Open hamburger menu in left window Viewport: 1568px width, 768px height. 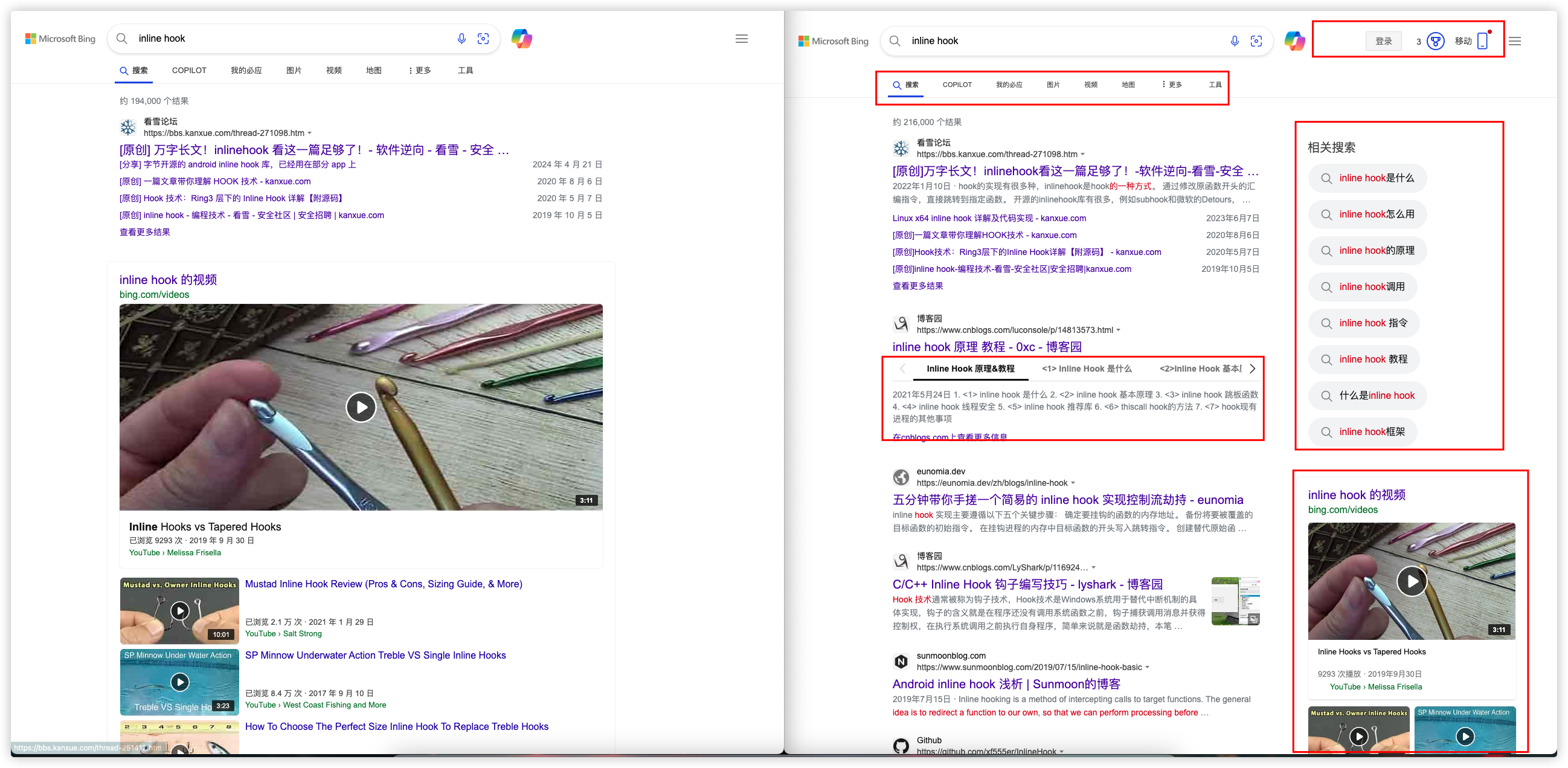741,38
